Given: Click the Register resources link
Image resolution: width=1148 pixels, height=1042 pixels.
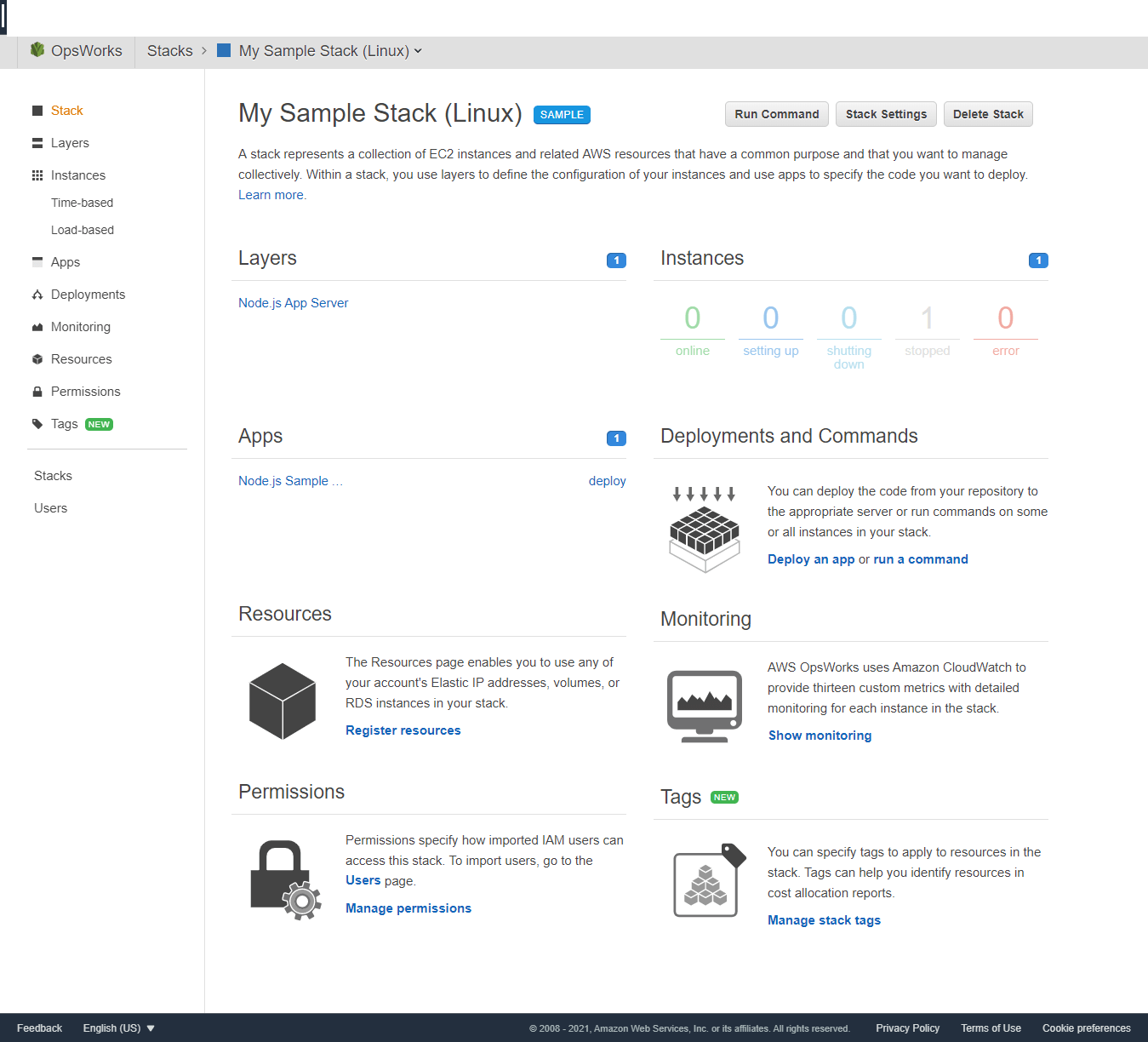Looking at the screenshot, I should tap(403, 730).
